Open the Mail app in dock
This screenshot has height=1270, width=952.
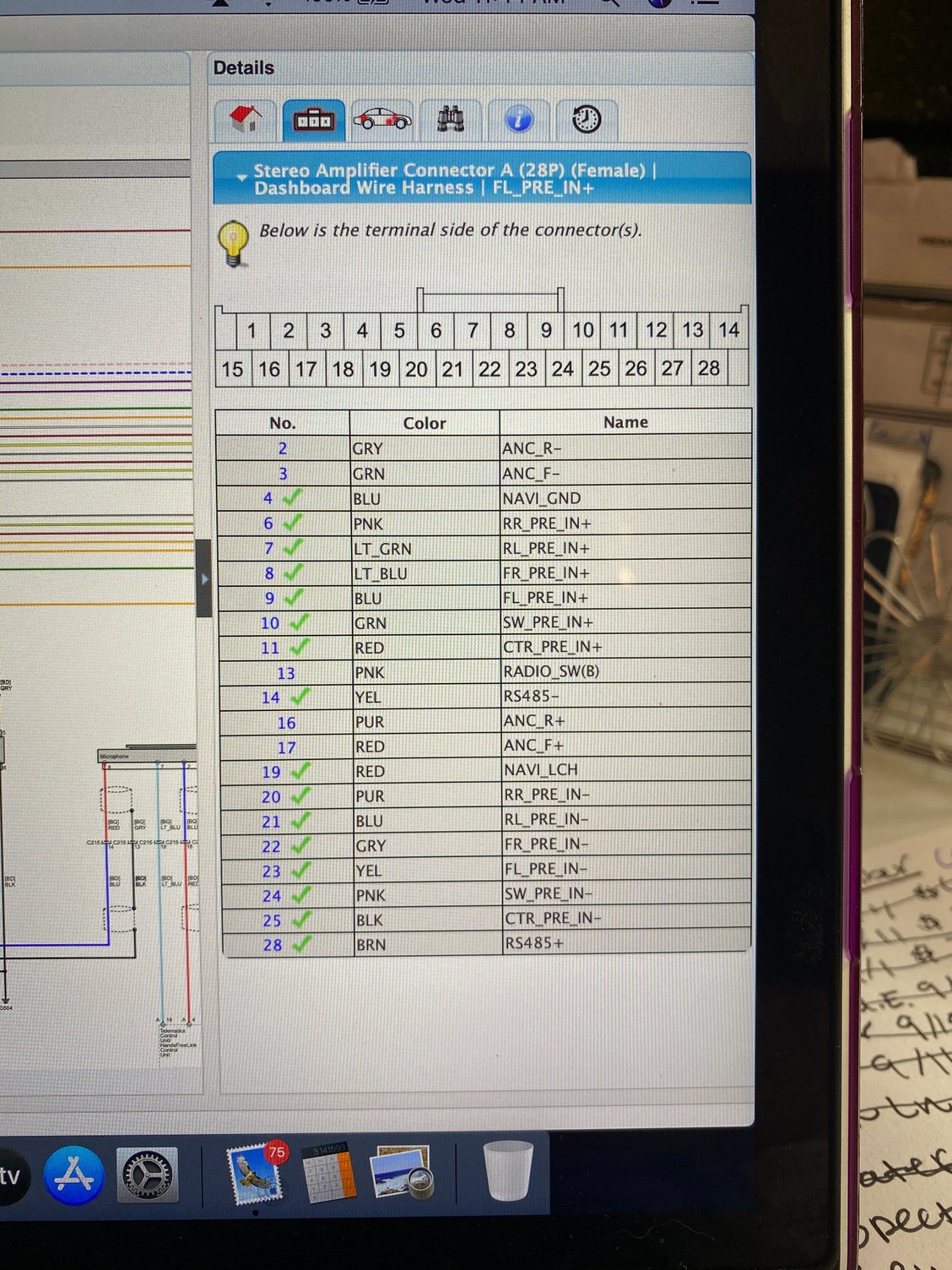pyautogui.click(x=256, y=1175)
